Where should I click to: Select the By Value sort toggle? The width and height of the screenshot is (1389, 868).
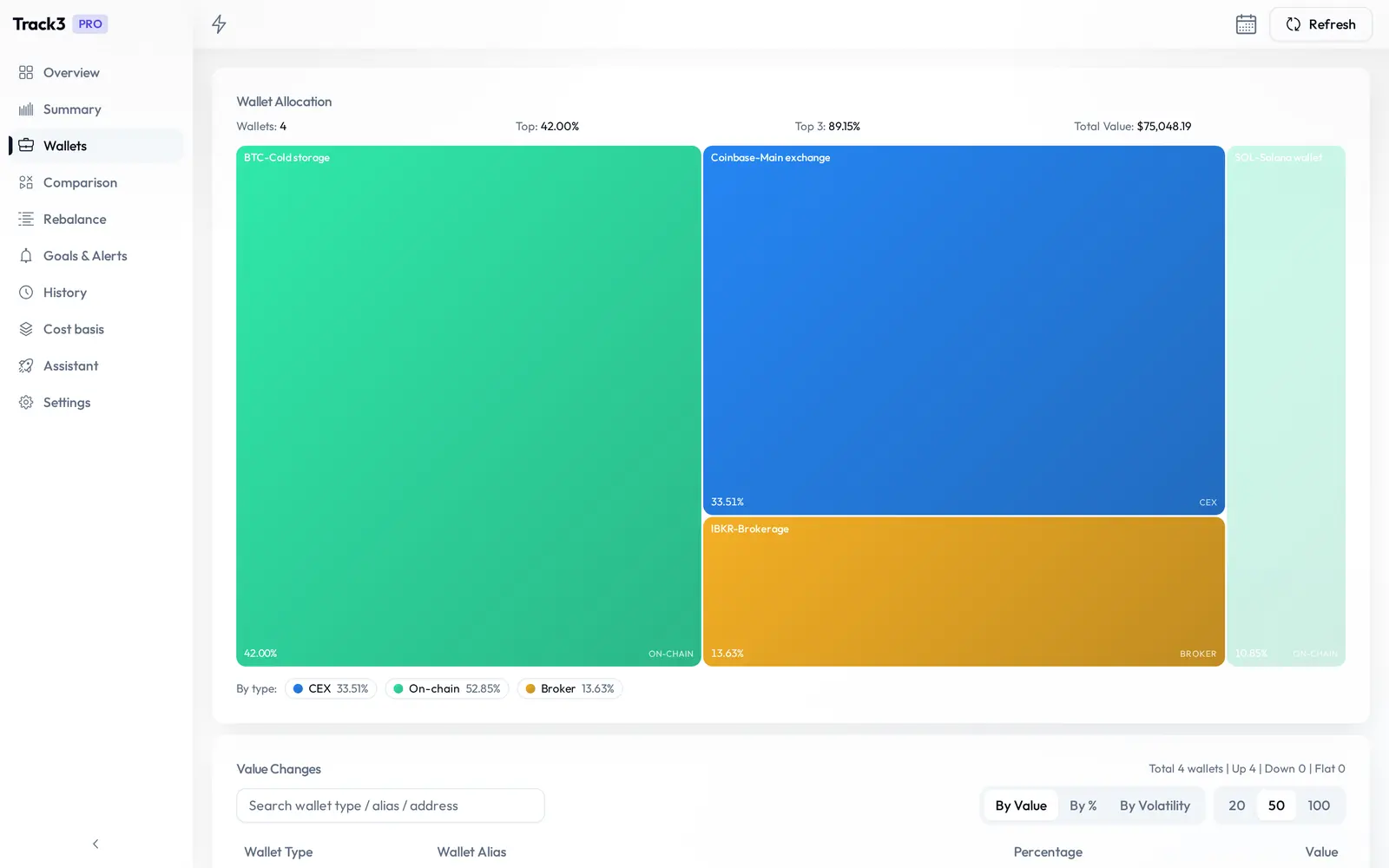click(x=1021, y=806)
